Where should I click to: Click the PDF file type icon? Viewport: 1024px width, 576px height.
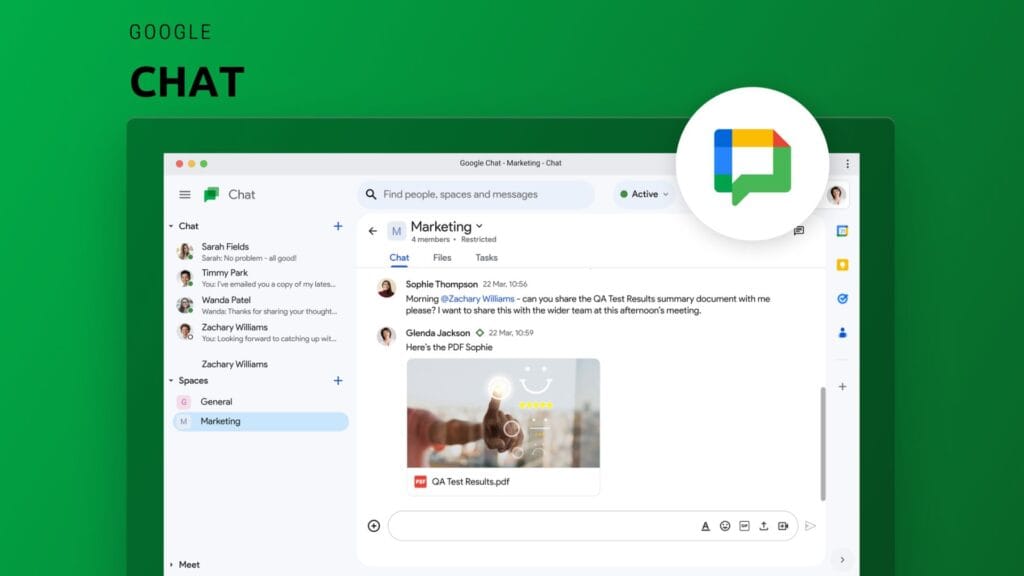420,481
